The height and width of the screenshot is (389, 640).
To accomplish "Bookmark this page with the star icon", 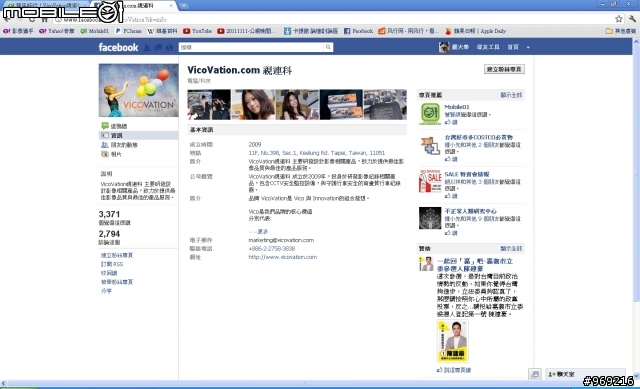I will tap(619, 19).
